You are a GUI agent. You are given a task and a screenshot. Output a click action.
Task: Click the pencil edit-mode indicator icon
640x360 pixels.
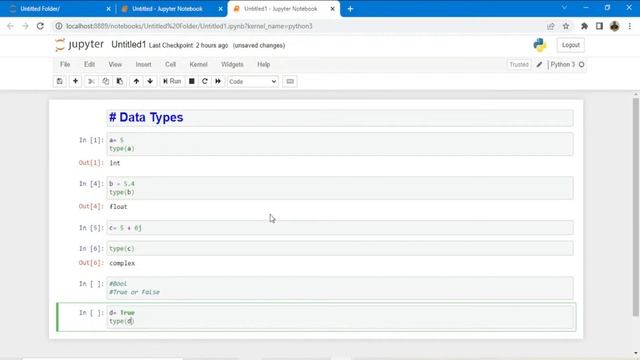tap(539, 64)
